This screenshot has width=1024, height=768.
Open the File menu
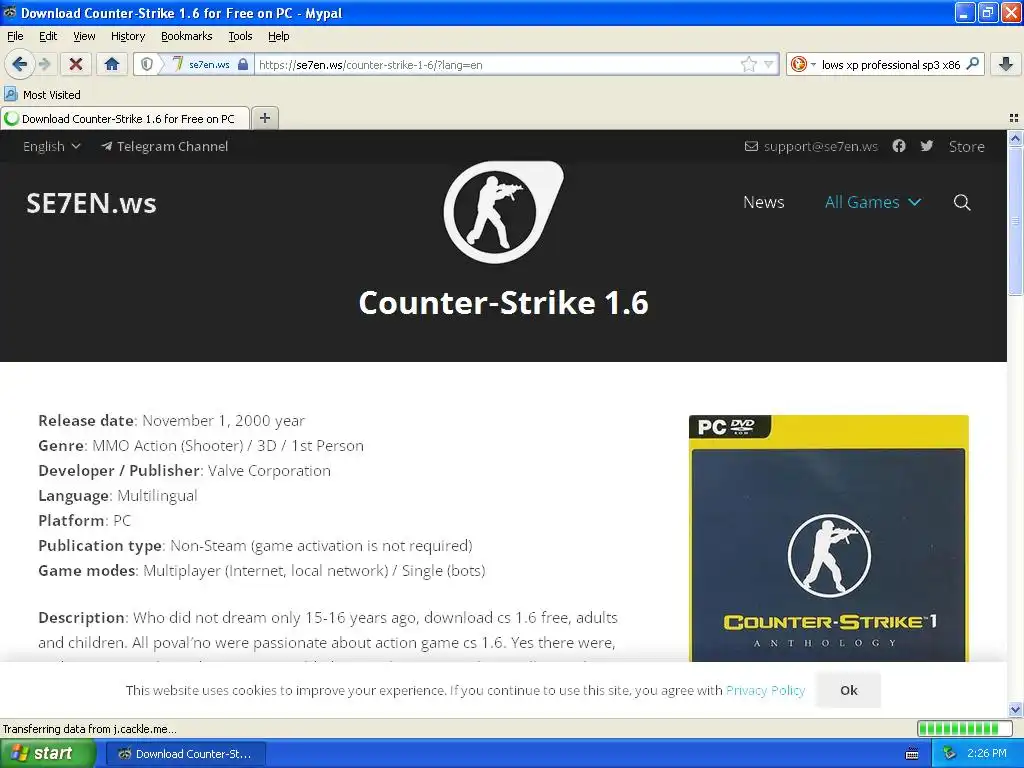click(x=15, y=36)
